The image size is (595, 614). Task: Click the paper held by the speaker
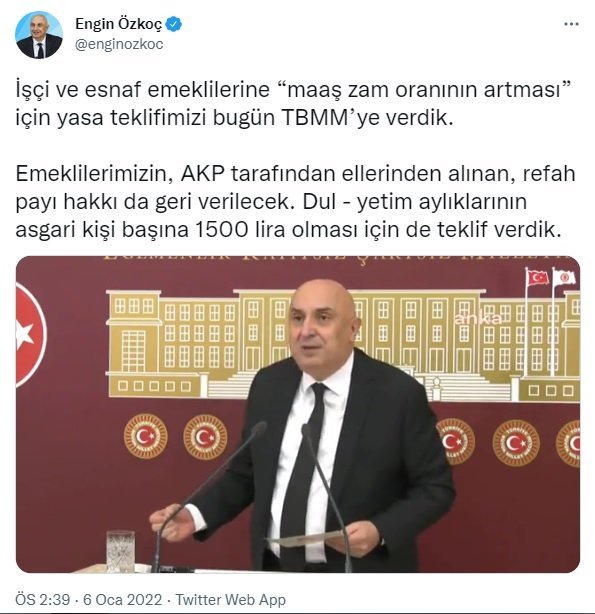coord(304,538)
